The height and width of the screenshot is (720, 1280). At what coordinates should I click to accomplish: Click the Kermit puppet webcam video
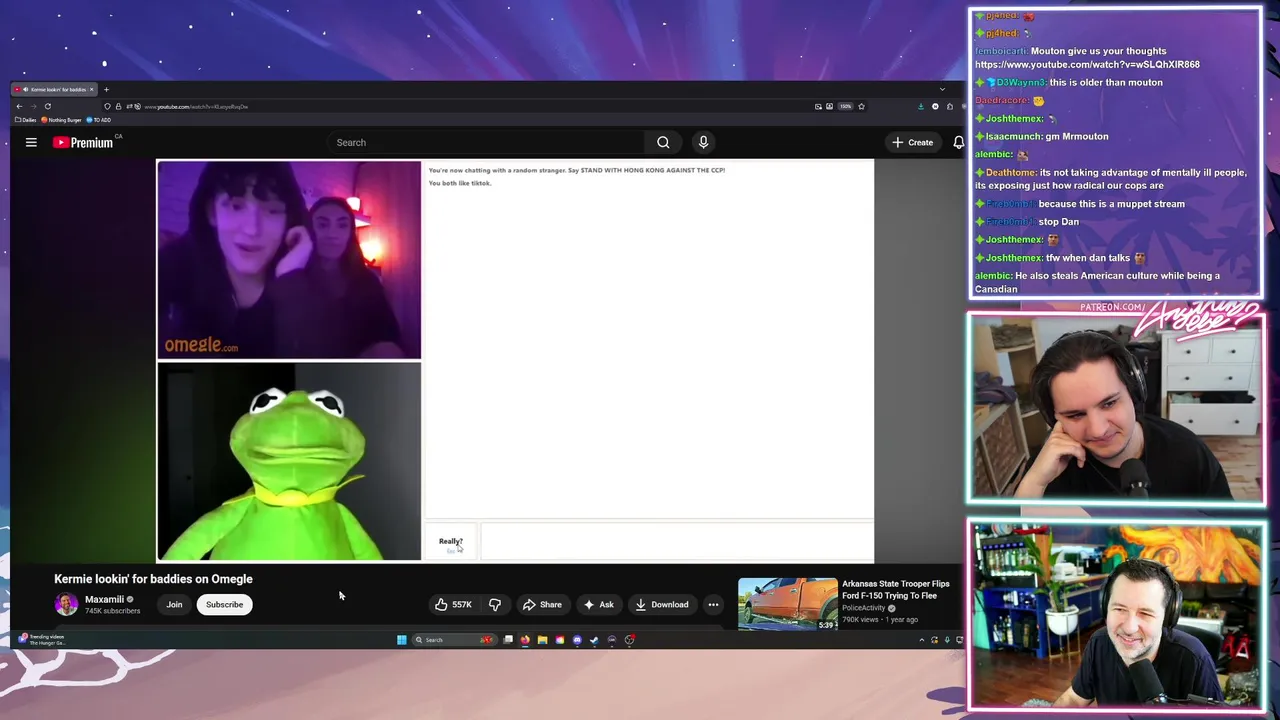[x=289, y=461]
